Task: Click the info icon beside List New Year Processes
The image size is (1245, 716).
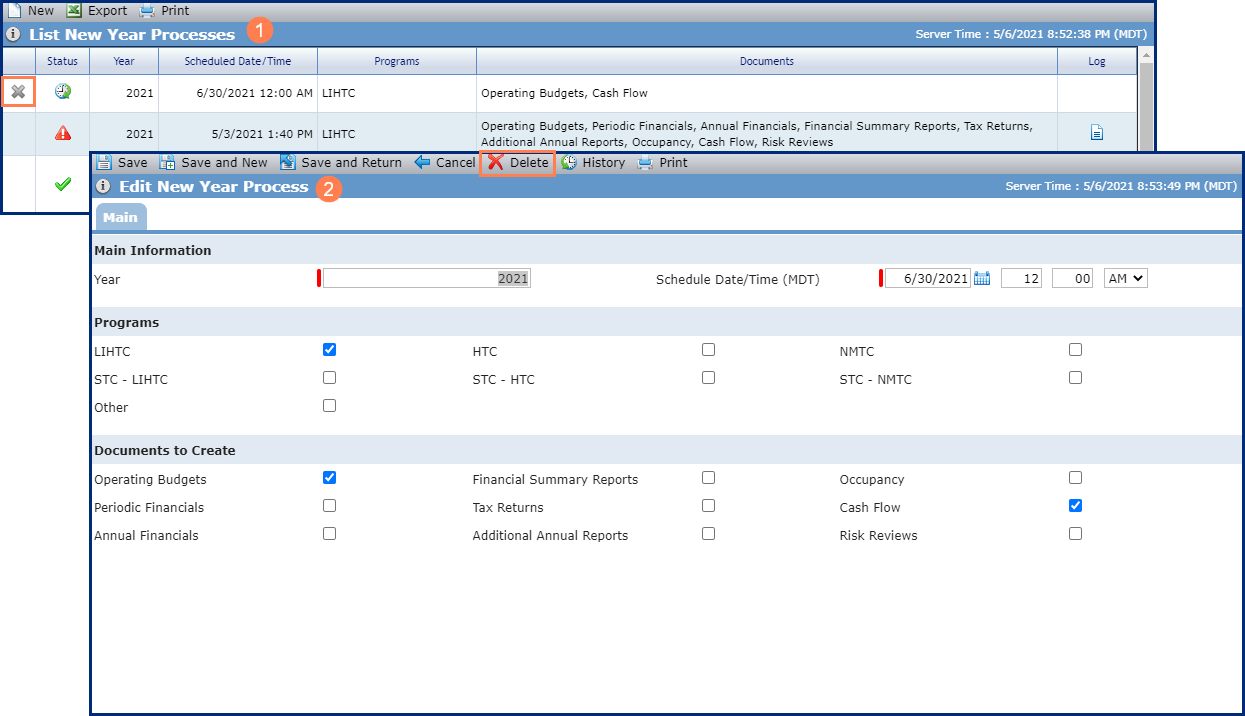Action: [13, 34]
